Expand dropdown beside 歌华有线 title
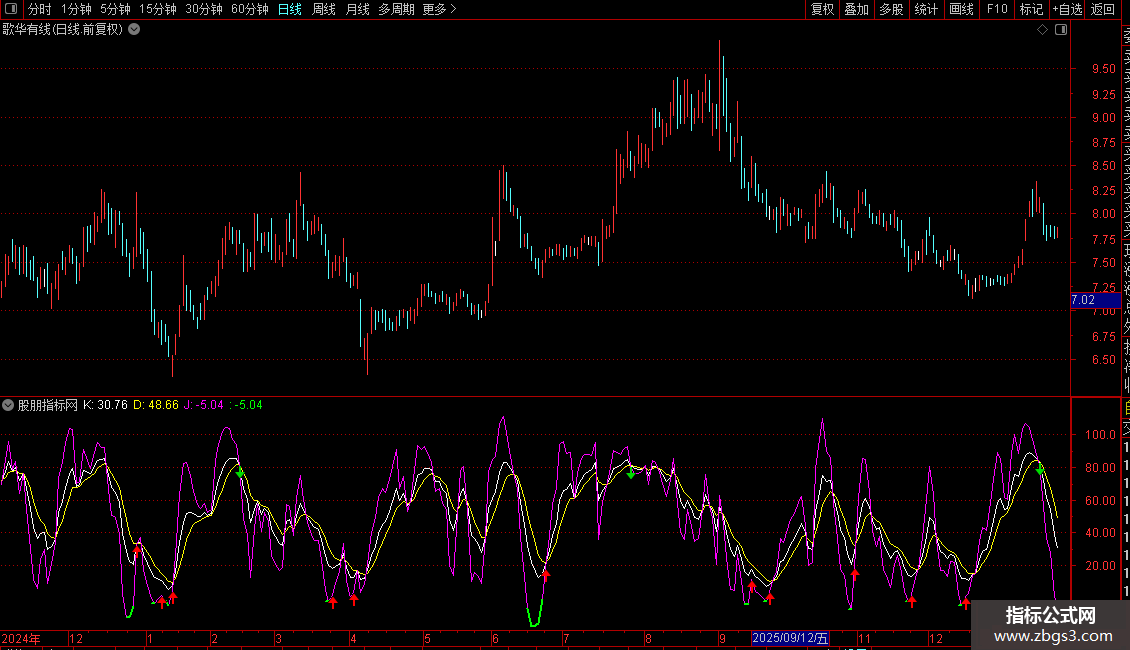The height and width of the screenshot is (650, 1130). [x=134, y=30]
